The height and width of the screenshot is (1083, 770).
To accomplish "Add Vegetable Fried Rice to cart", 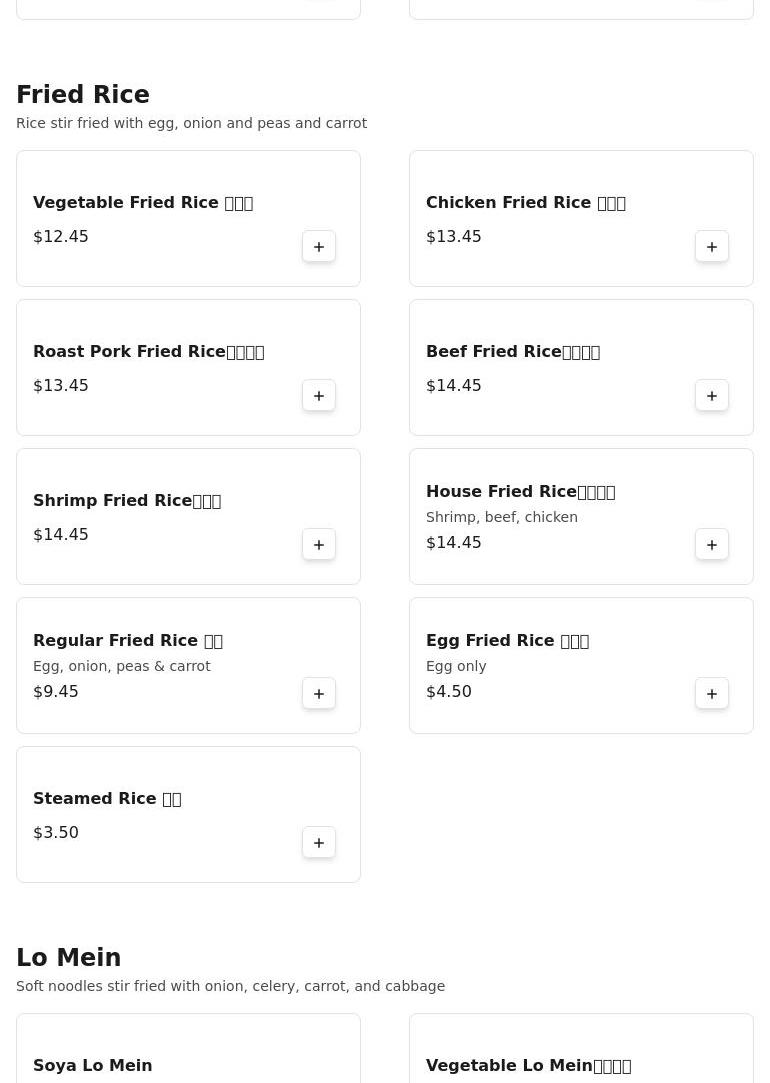I will click(319, 247).
